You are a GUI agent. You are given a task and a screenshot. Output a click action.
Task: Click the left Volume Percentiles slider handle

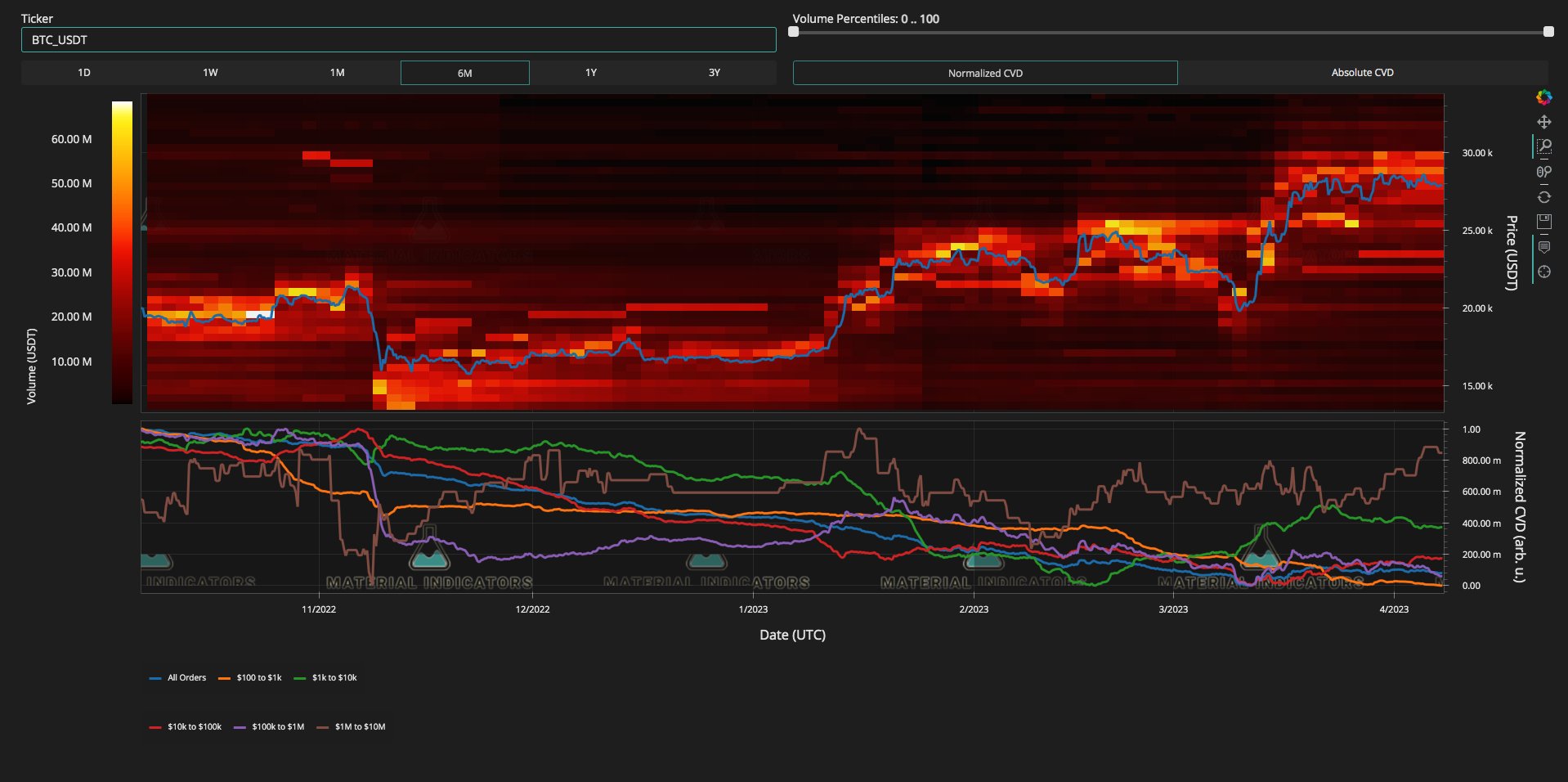coord(793,32)
